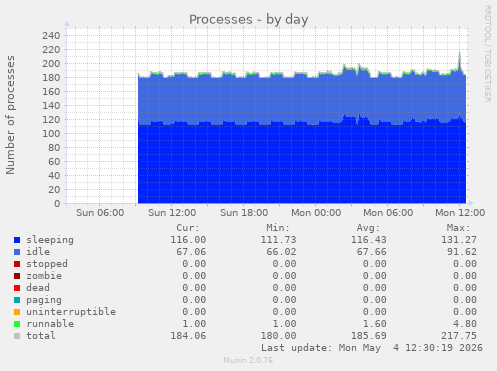Click sleeping maximum value 131.27
Screen dimensions: 497x371
coord(459,240)
